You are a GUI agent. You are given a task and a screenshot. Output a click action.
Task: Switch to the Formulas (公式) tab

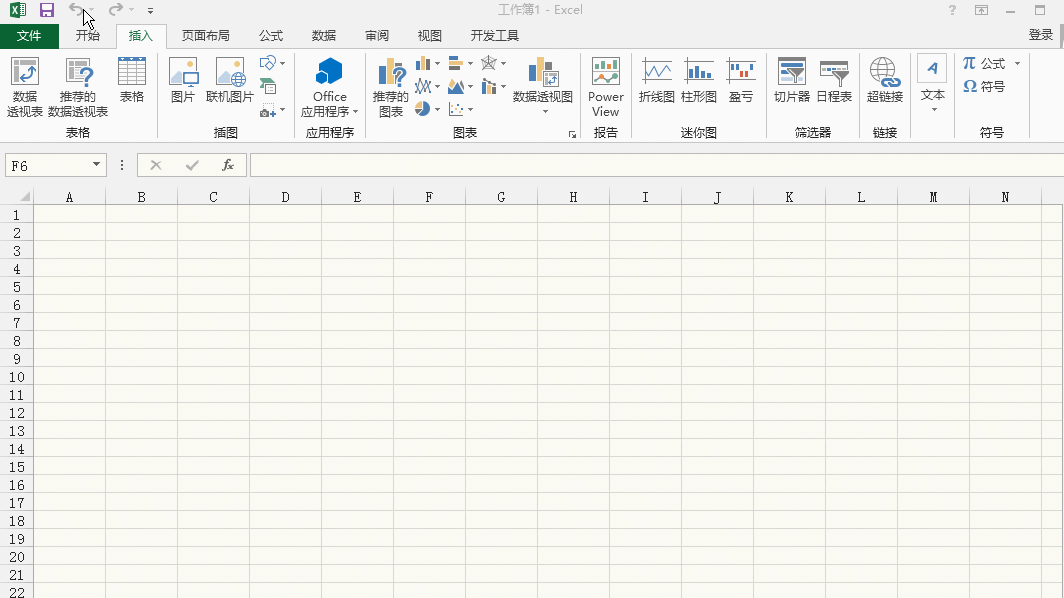tap(271, 35)
